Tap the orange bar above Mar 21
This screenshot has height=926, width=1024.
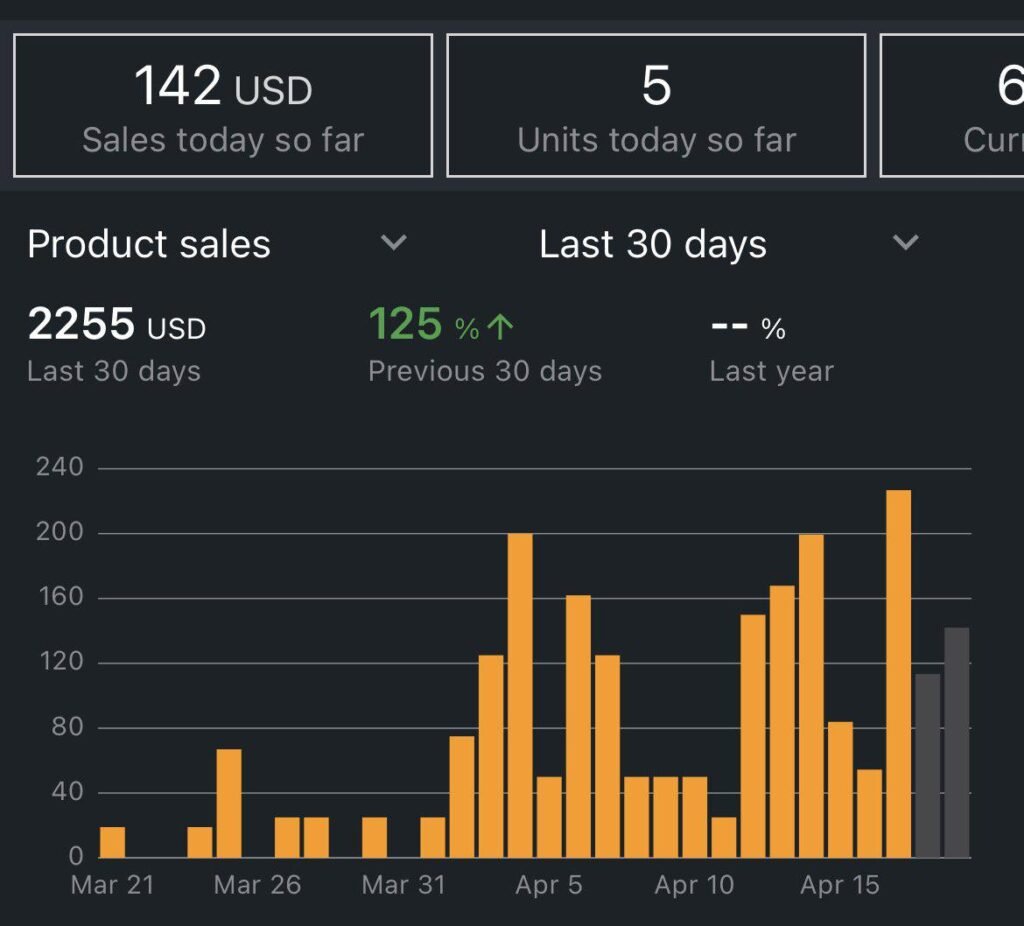click(113, 842)
